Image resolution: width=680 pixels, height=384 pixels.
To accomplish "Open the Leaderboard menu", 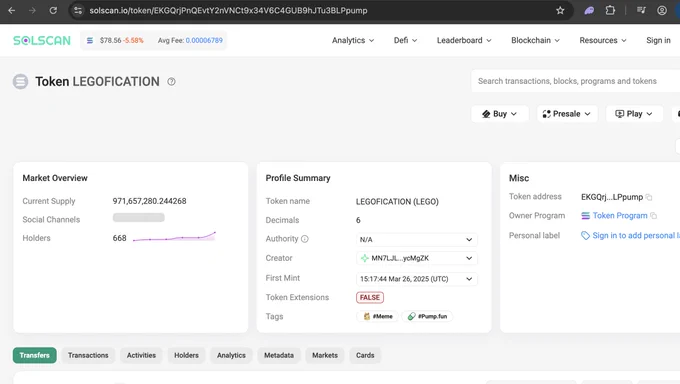I will tap(464, 40).
